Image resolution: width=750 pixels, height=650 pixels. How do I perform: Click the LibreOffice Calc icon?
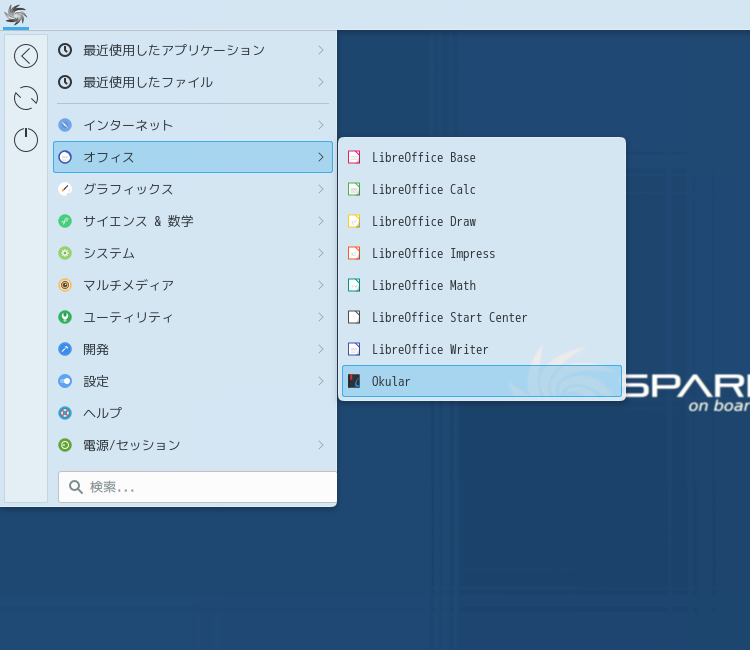pyautogui.click(x=354, y=189)
